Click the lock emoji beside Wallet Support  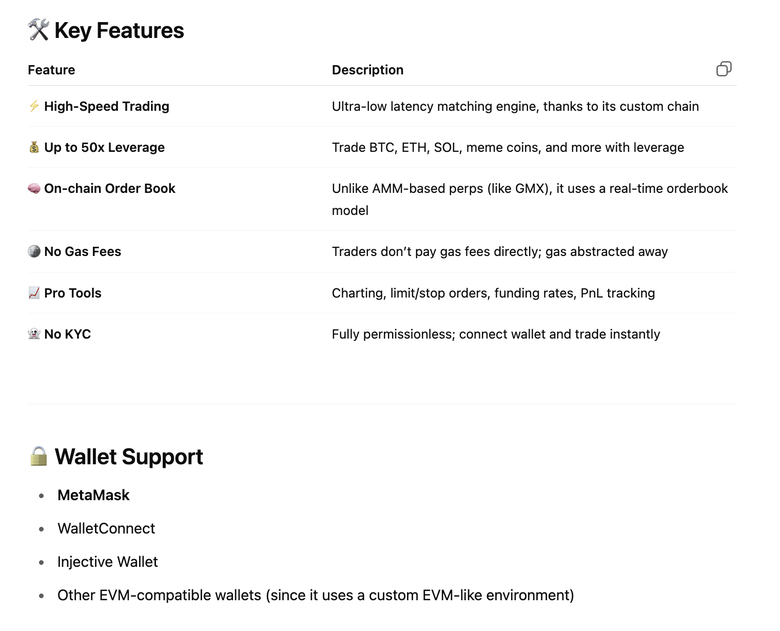click(x=38, y=457)
